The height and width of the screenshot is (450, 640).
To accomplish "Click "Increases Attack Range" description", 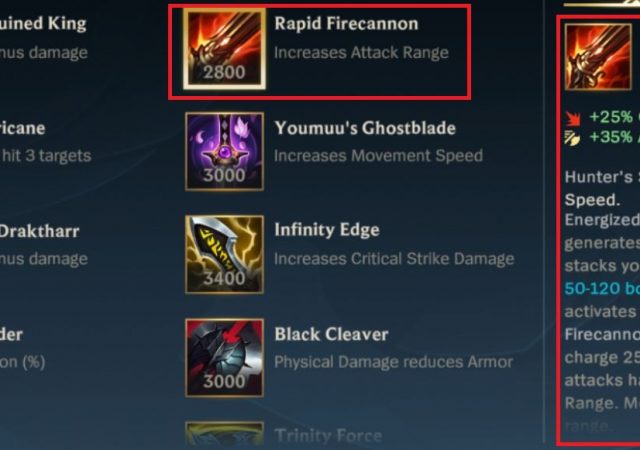I will [x=361, y=53].
